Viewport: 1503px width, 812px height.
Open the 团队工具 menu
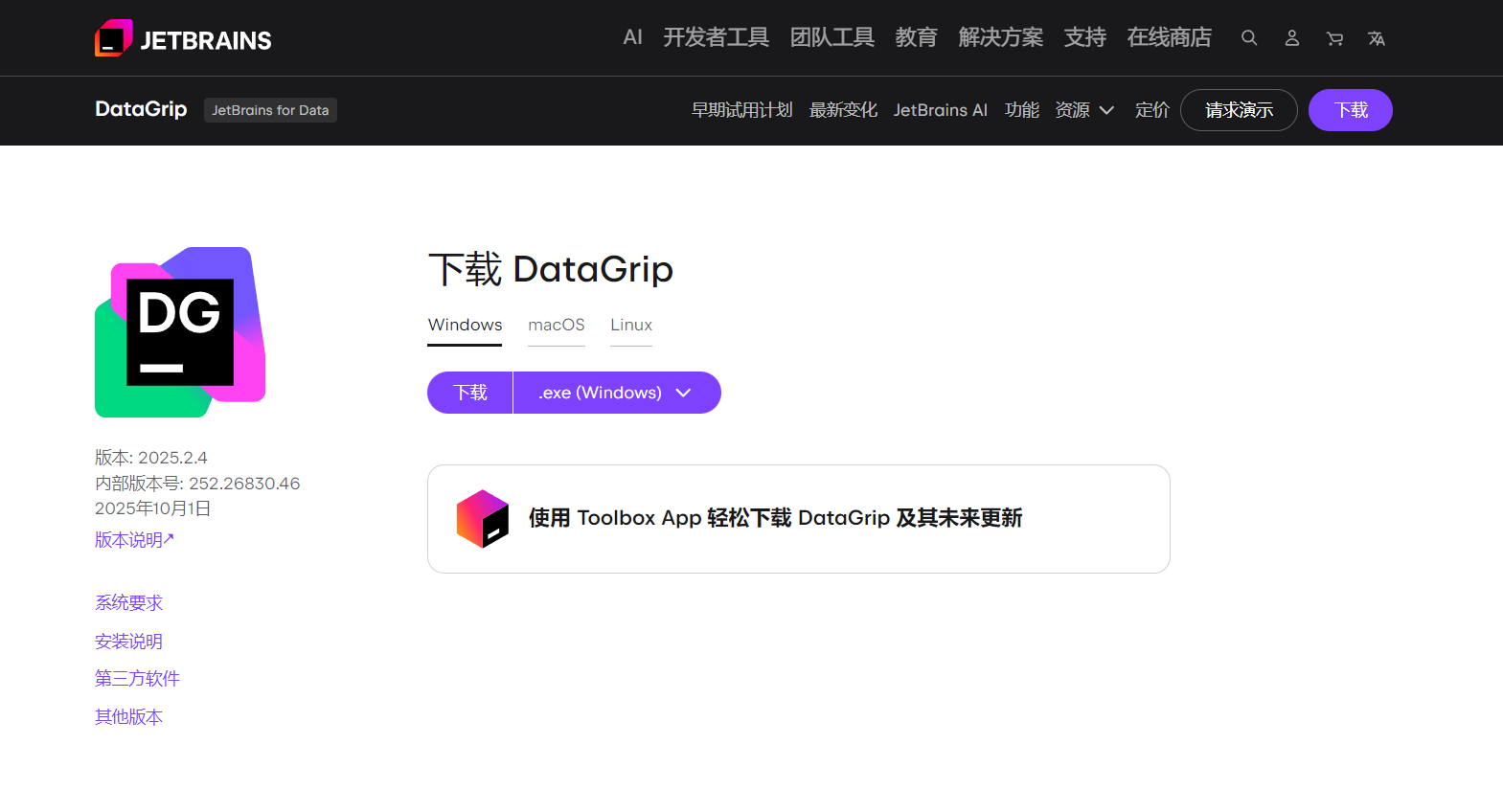point(831,37)
